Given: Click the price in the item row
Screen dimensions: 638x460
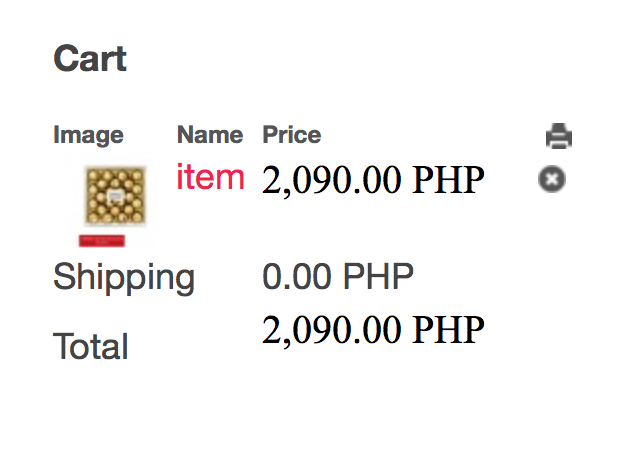Looking at the screenshot, I should click(373, 181).
